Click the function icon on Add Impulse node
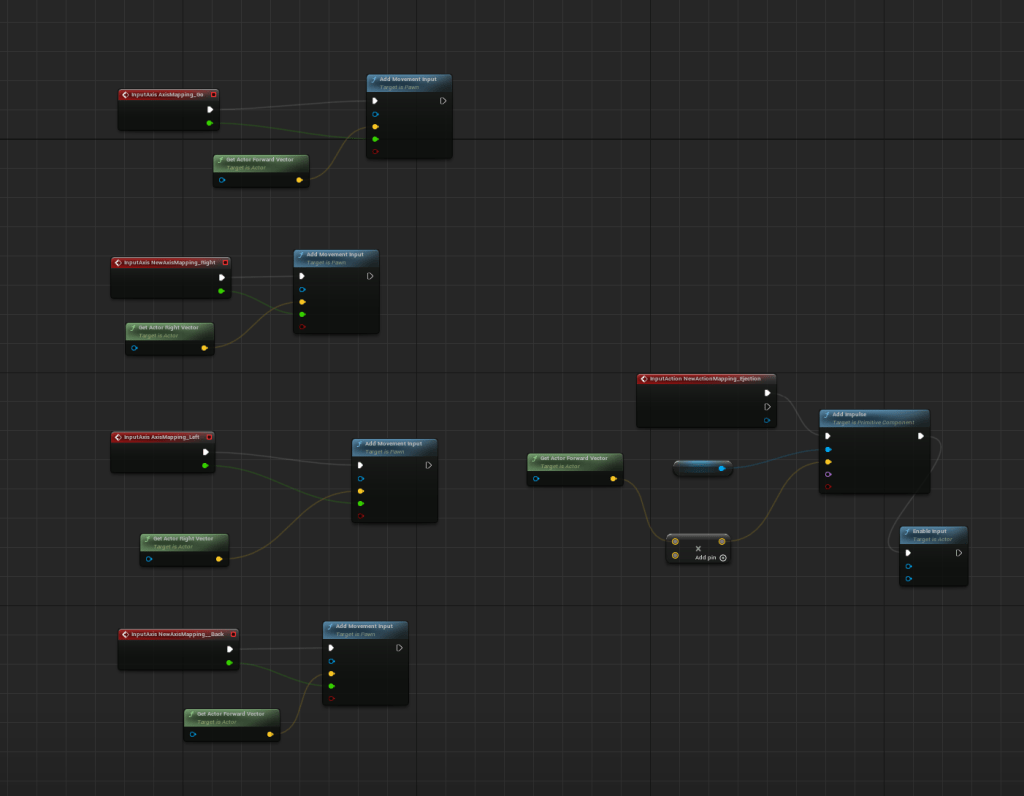This screenshot has height=796, width=1024. [826, 414]
